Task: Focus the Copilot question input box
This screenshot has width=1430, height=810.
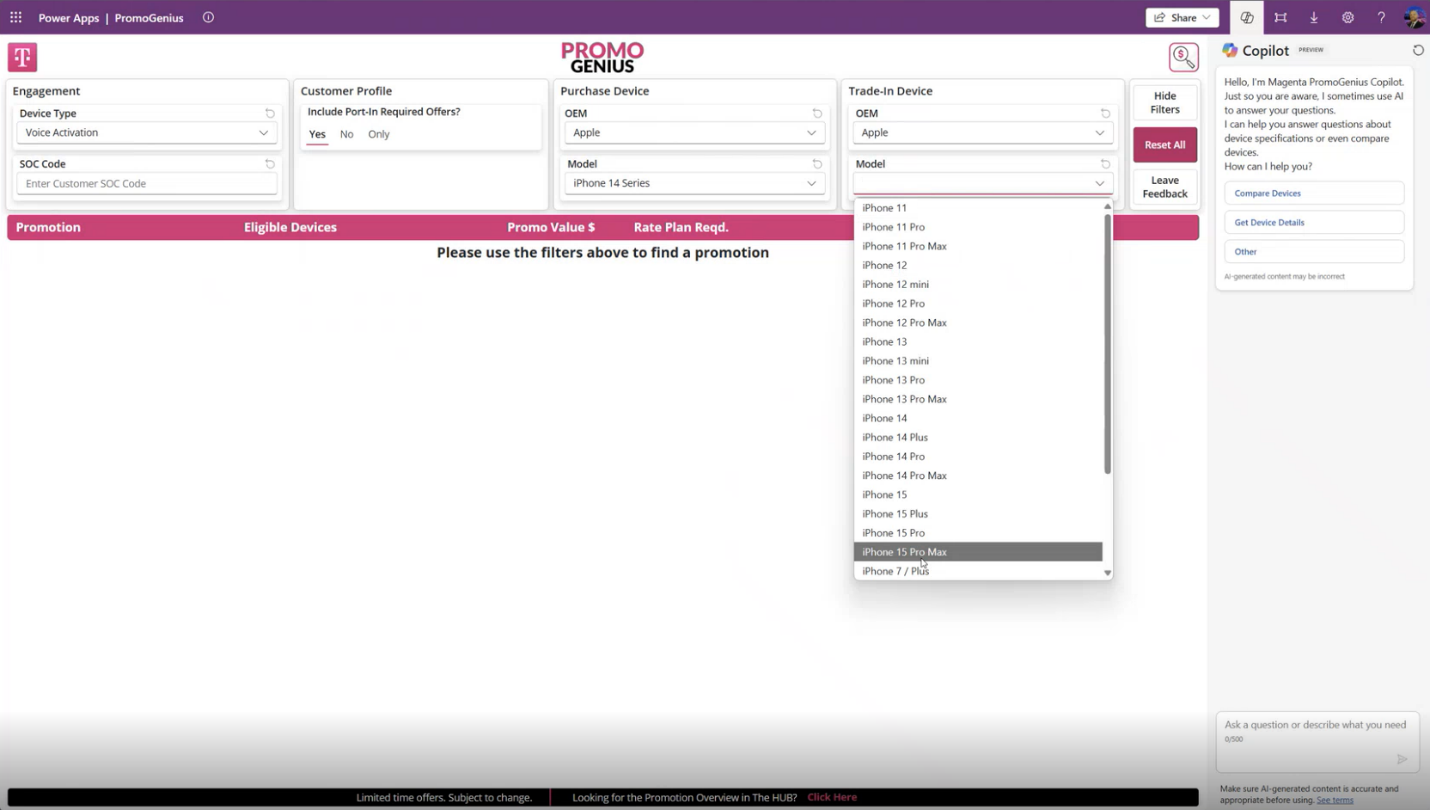Action: [x=1315, y=744]
